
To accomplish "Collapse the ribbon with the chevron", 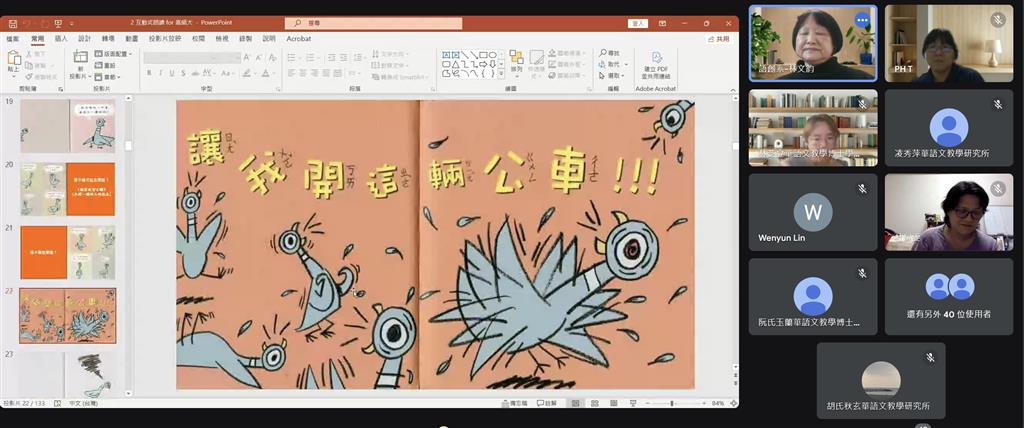I will [733, 88].
